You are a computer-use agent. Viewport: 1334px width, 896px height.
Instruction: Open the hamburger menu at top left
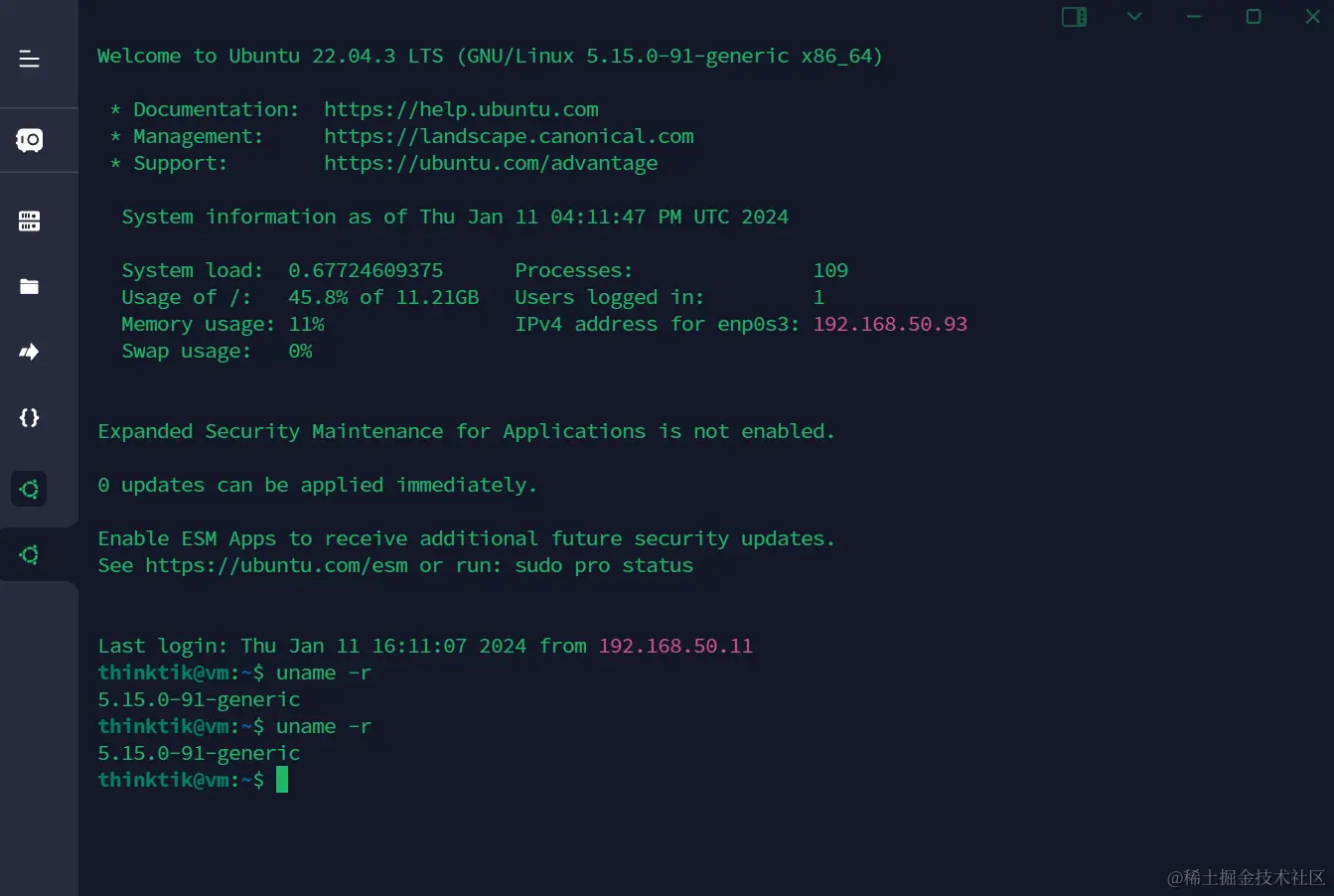pos(29,61)
